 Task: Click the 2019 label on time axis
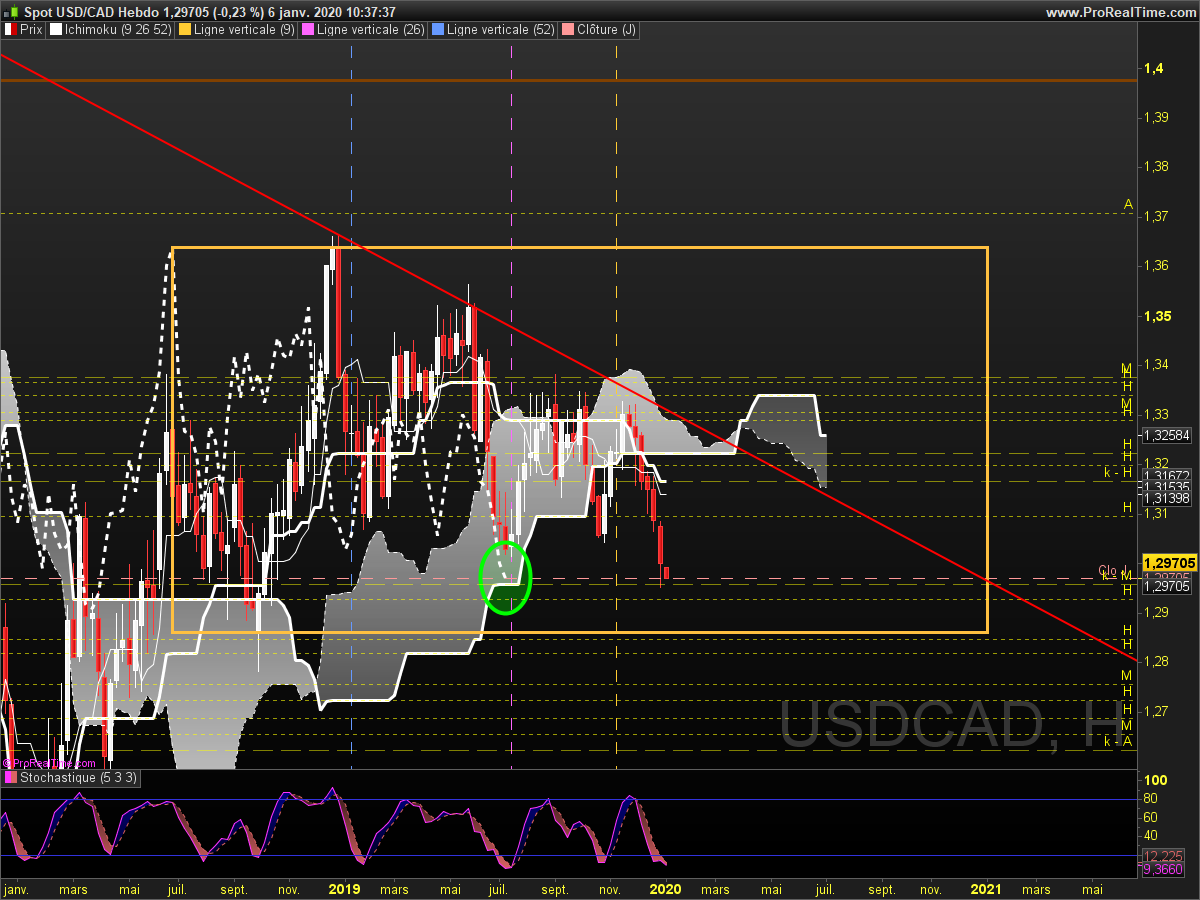tap(344, 889)
